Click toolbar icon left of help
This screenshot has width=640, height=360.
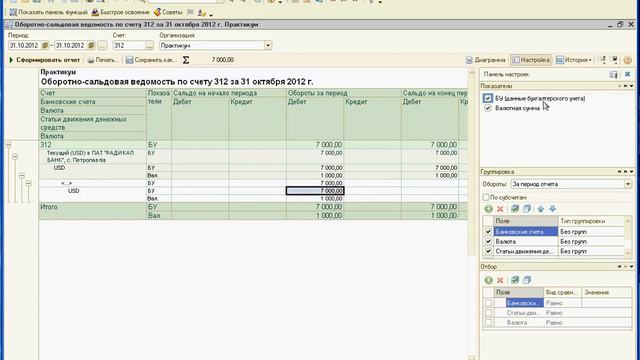click(x=615, y=60)
